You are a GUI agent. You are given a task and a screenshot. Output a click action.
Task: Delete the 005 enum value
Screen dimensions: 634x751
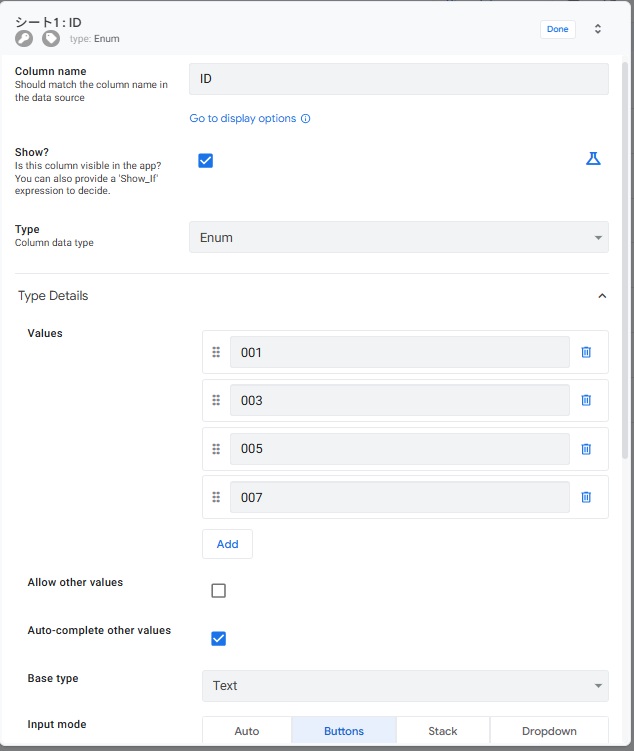pos(586,449)
